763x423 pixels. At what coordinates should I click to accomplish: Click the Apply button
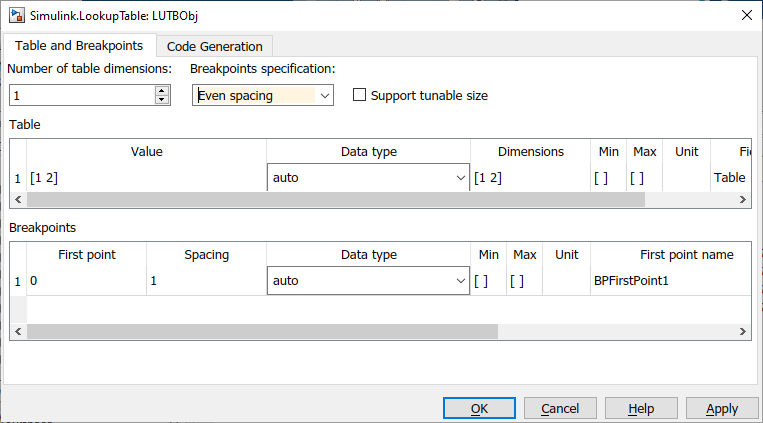[721, 408]
